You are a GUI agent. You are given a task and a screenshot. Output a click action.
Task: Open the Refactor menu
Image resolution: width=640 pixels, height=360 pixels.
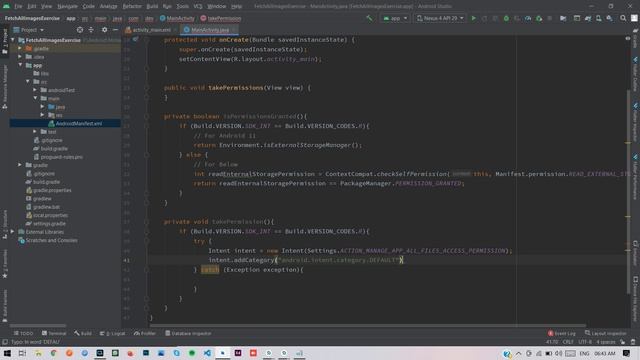pyautogui.click(x=132, y=6)
